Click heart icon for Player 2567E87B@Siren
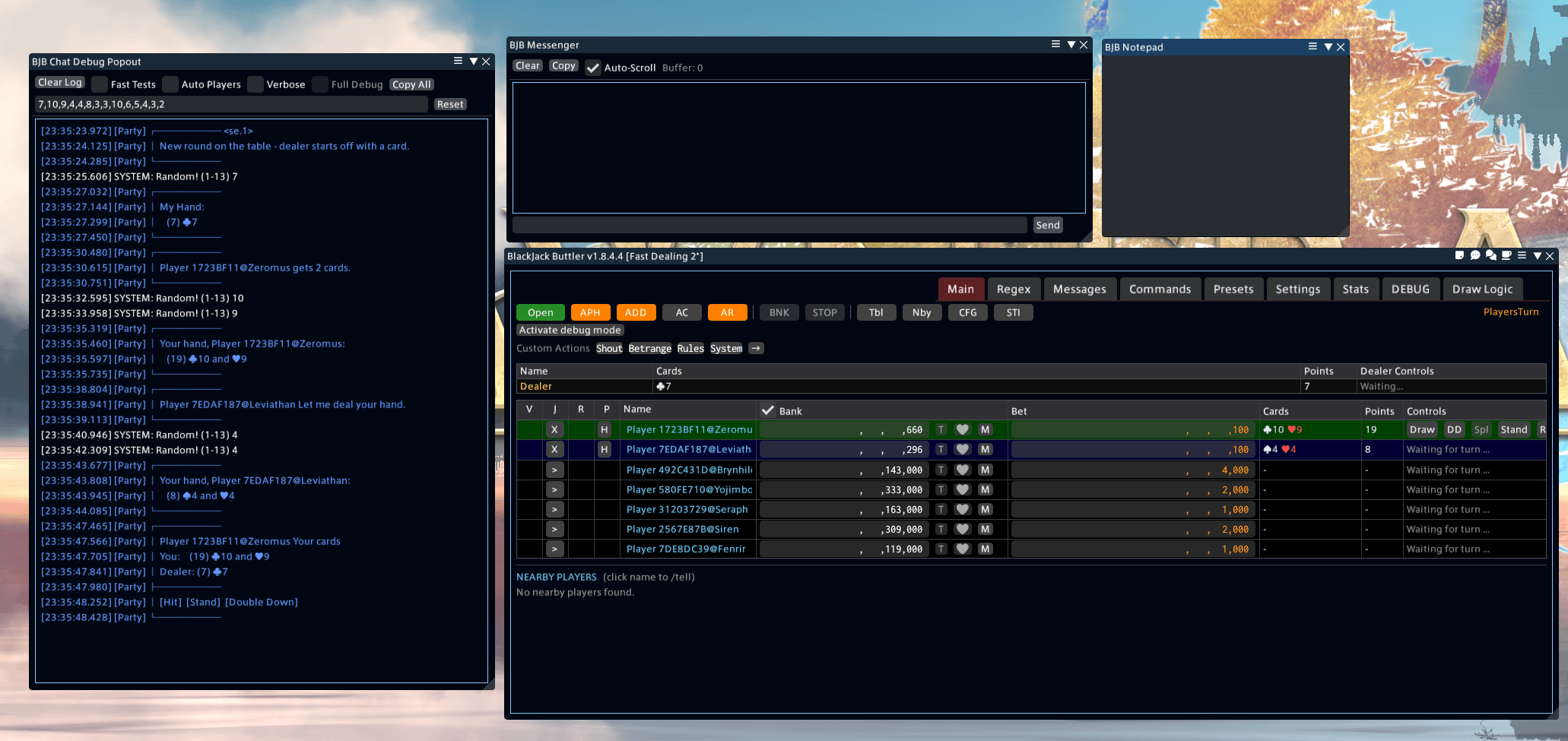The image size is (1568, 741). click(963, 529)
